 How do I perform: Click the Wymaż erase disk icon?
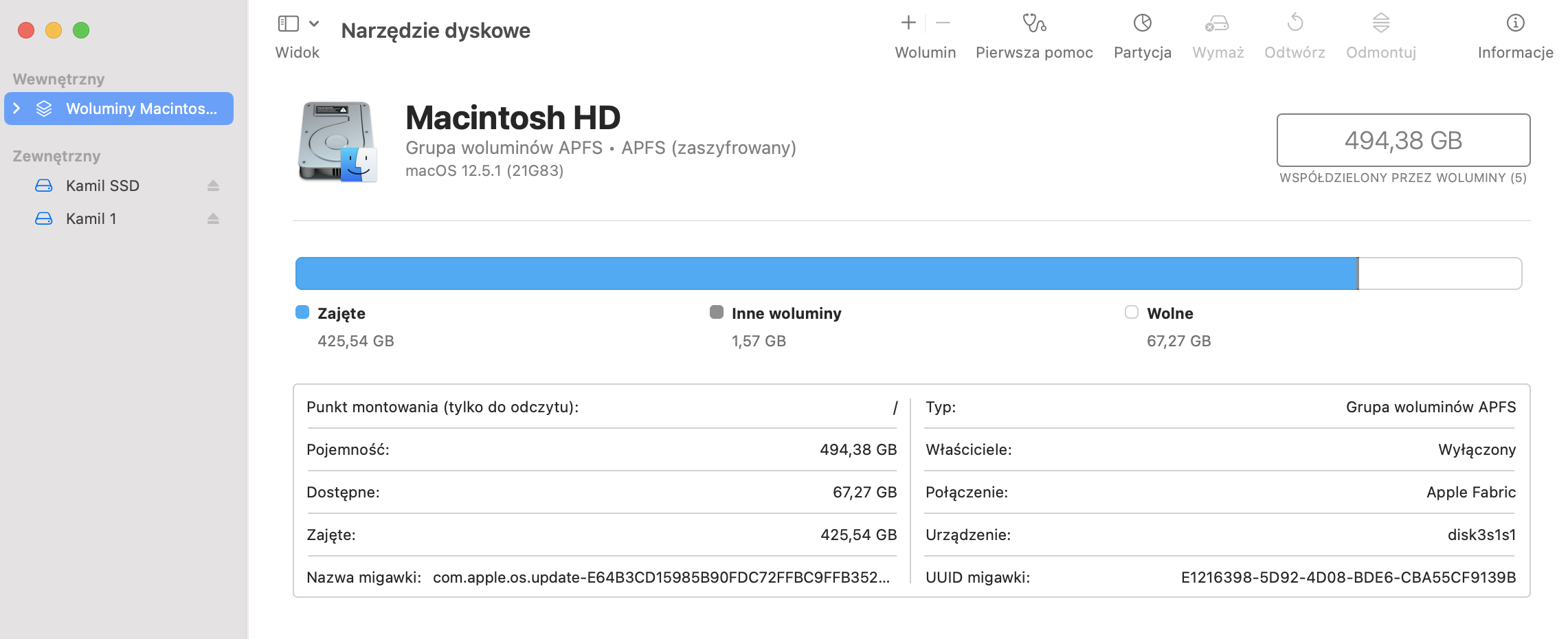tap(1217, 24)
